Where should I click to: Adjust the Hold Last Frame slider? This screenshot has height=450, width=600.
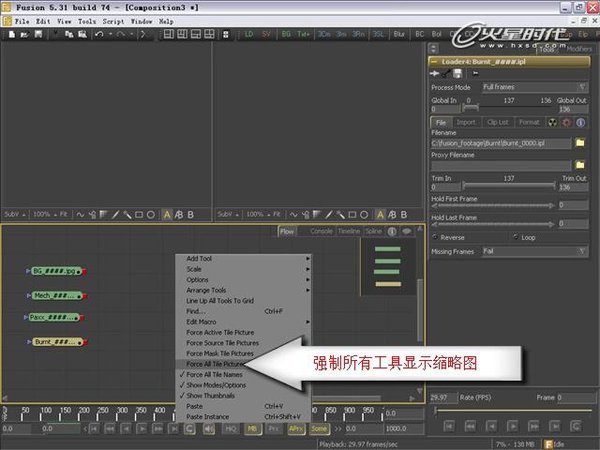pyautogui.click(x=493, y=224)
